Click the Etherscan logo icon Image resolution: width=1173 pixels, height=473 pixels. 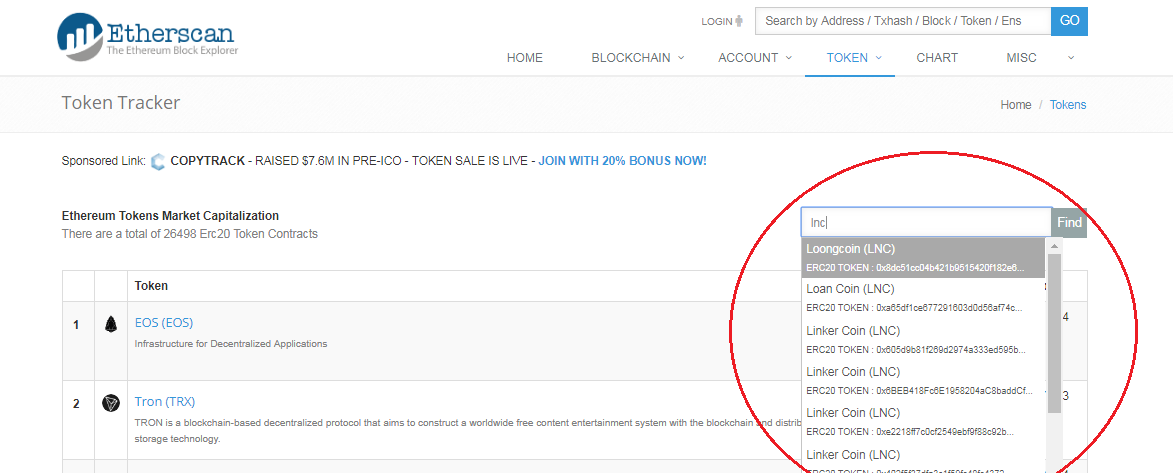coord(80,33)
